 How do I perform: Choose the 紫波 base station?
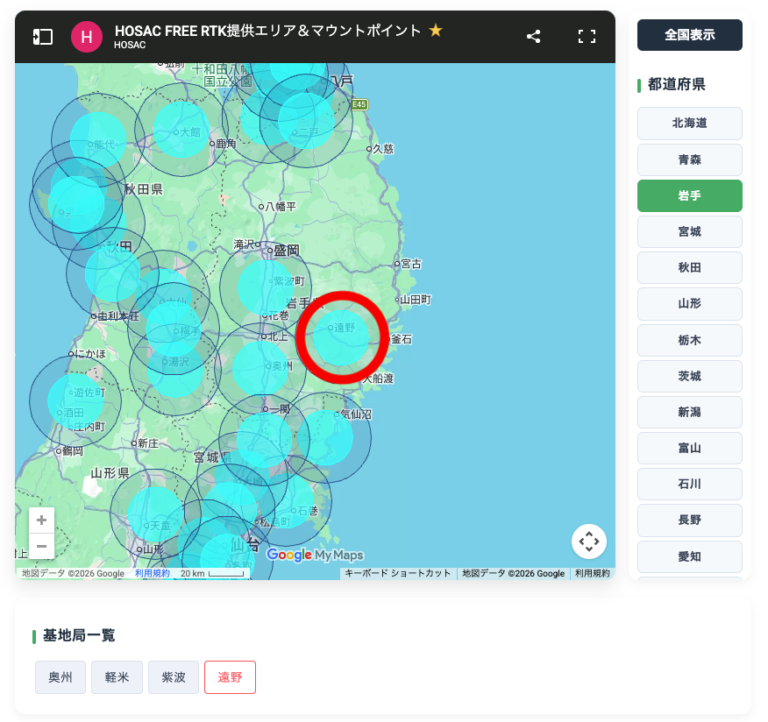pyautogui.click(x=173, y=677)
